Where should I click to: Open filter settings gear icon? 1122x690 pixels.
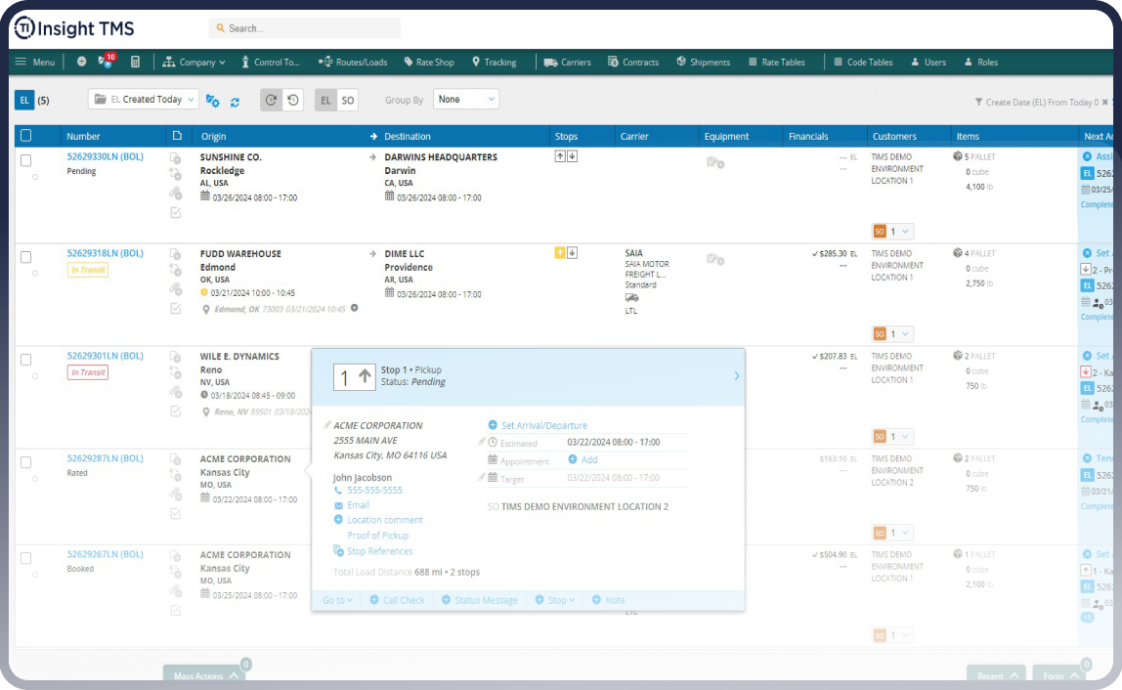pos(212,100)
